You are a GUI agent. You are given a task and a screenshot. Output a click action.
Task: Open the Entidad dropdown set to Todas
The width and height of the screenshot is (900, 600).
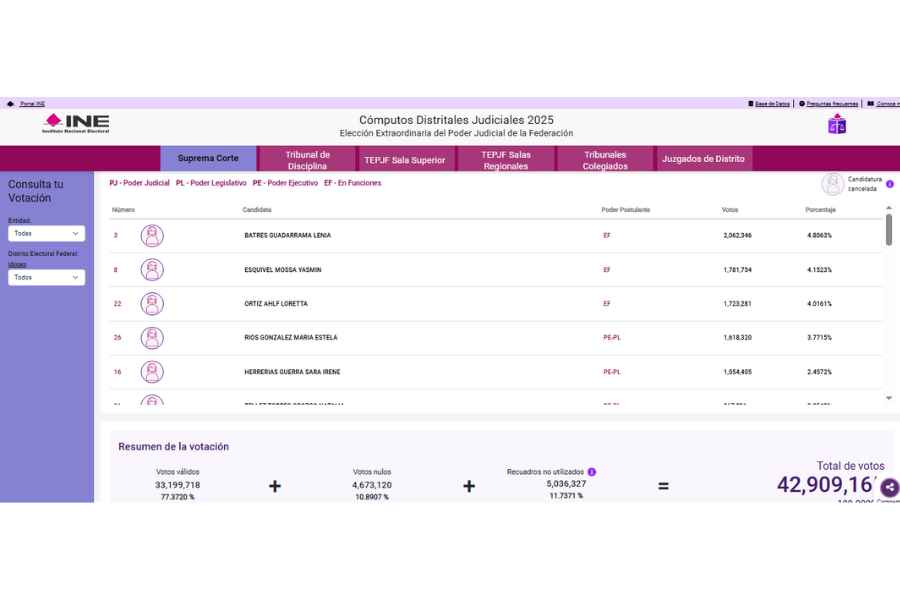pos(45,233)
